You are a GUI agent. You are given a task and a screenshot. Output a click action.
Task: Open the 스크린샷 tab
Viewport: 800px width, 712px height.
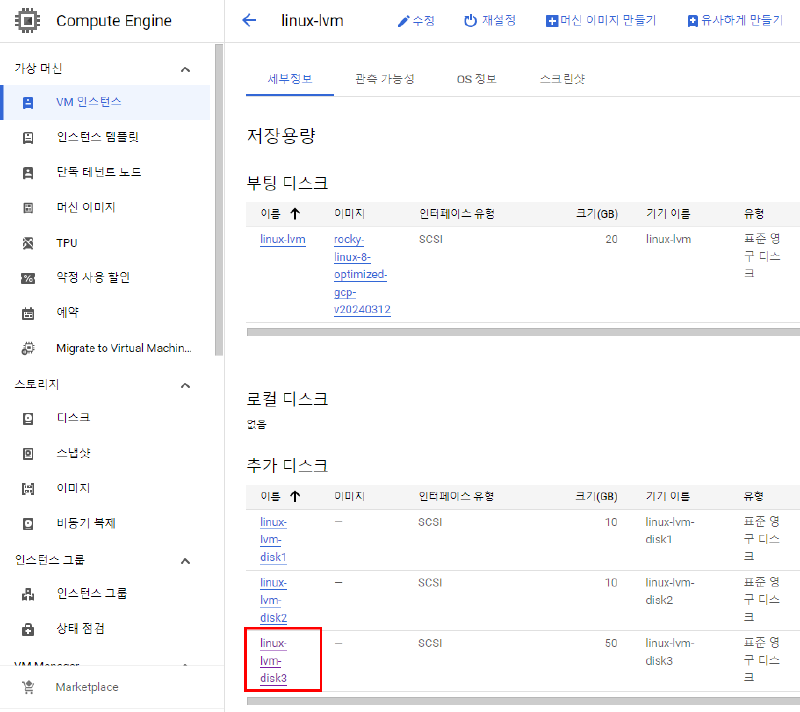point(562,79)
